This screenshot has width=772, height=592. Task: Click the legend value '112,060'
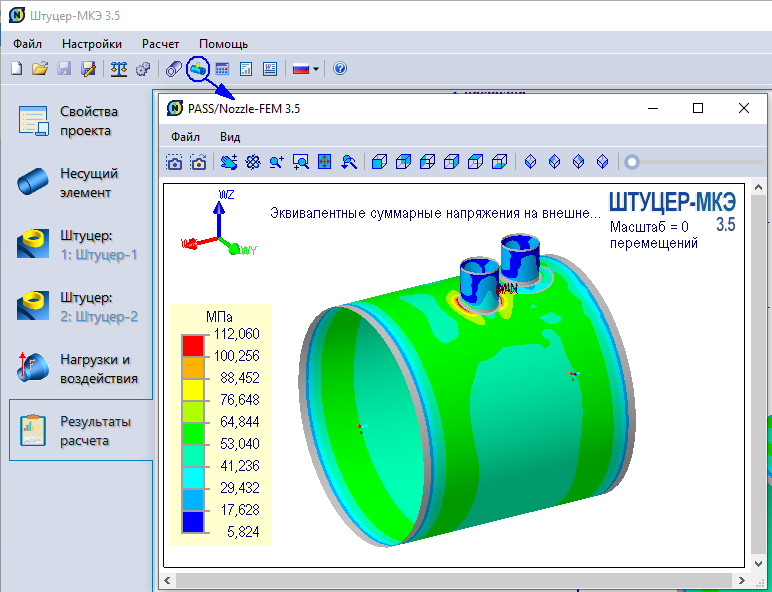pos(236,334)
